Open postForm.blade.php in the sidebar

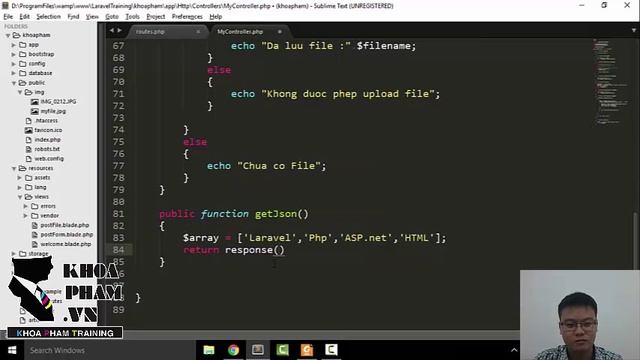point(67,235)
